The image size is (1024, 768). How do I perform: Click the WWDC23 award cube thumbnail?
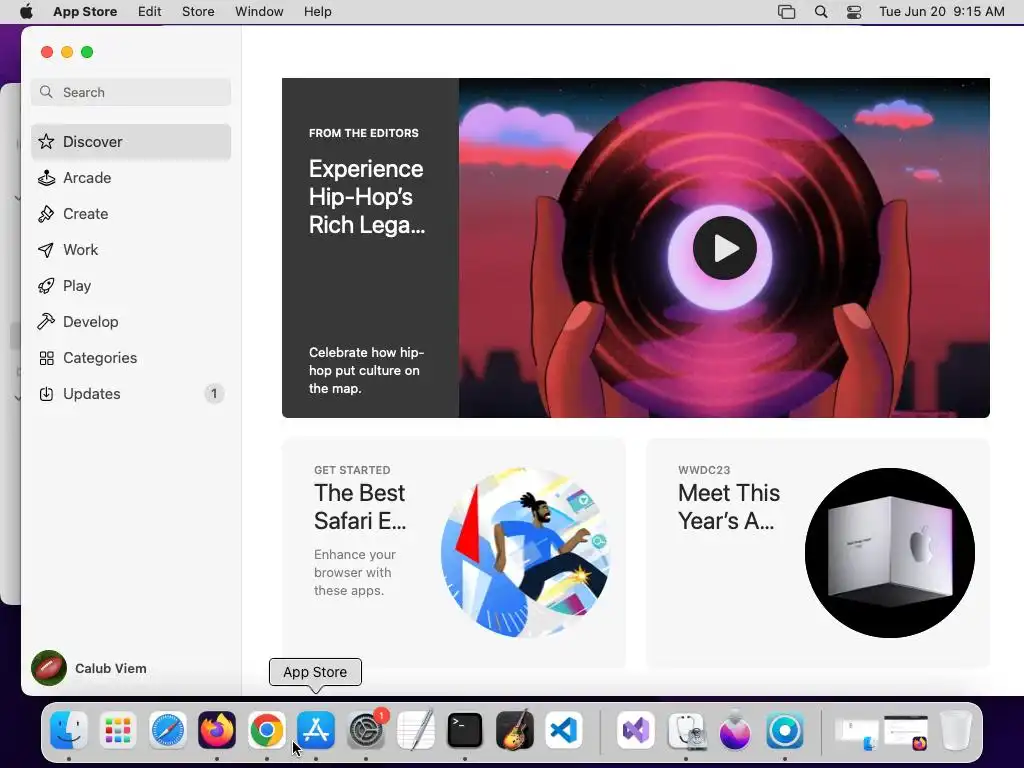pos(890,552)
